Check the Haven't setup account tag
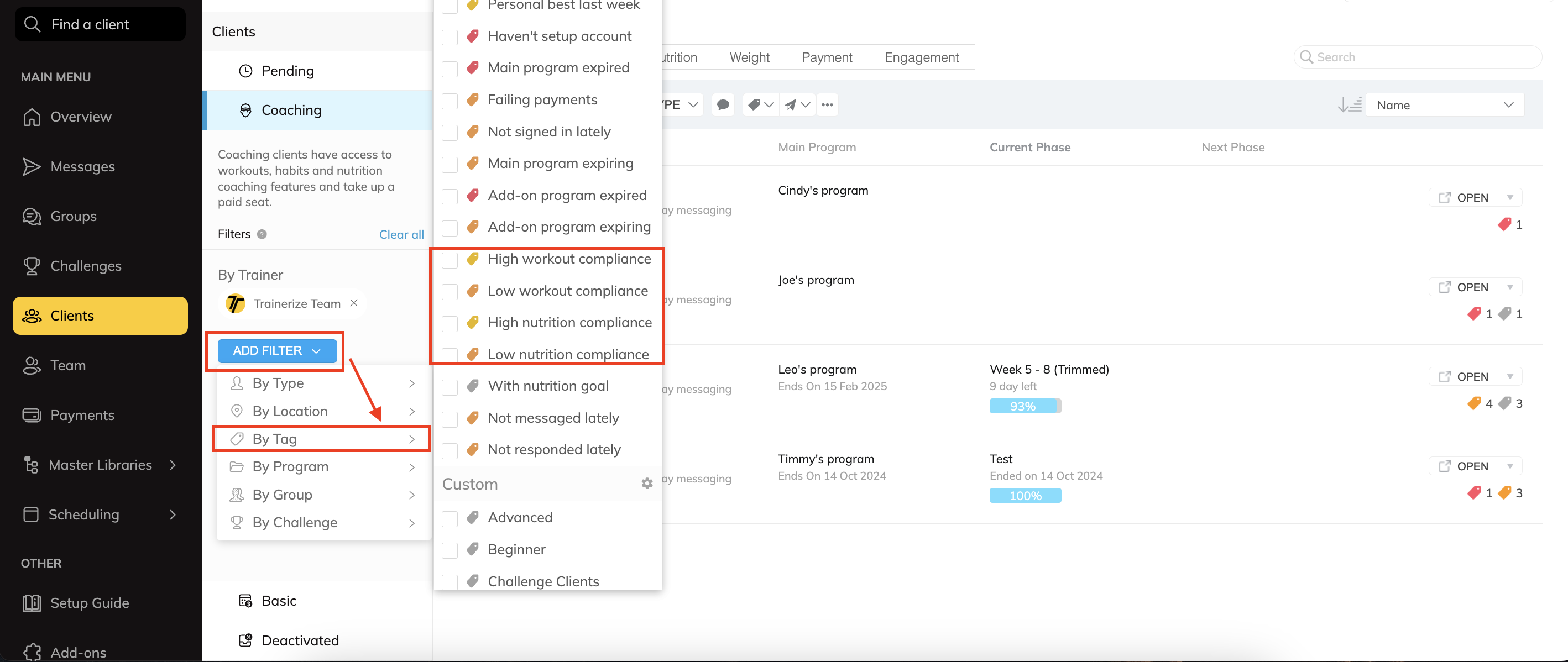1568x662 pixels. pos(450,37)
